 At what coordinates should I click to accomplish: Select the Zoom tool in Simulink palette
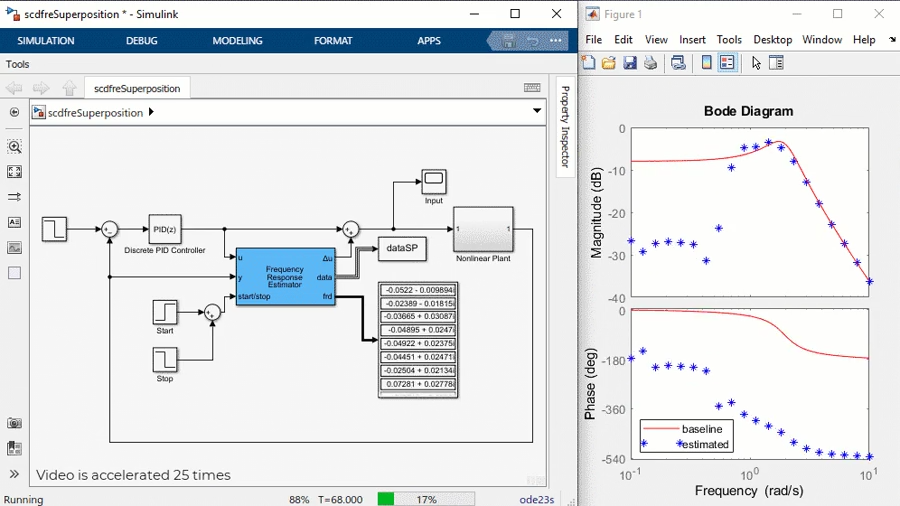(x=14, y=146)
